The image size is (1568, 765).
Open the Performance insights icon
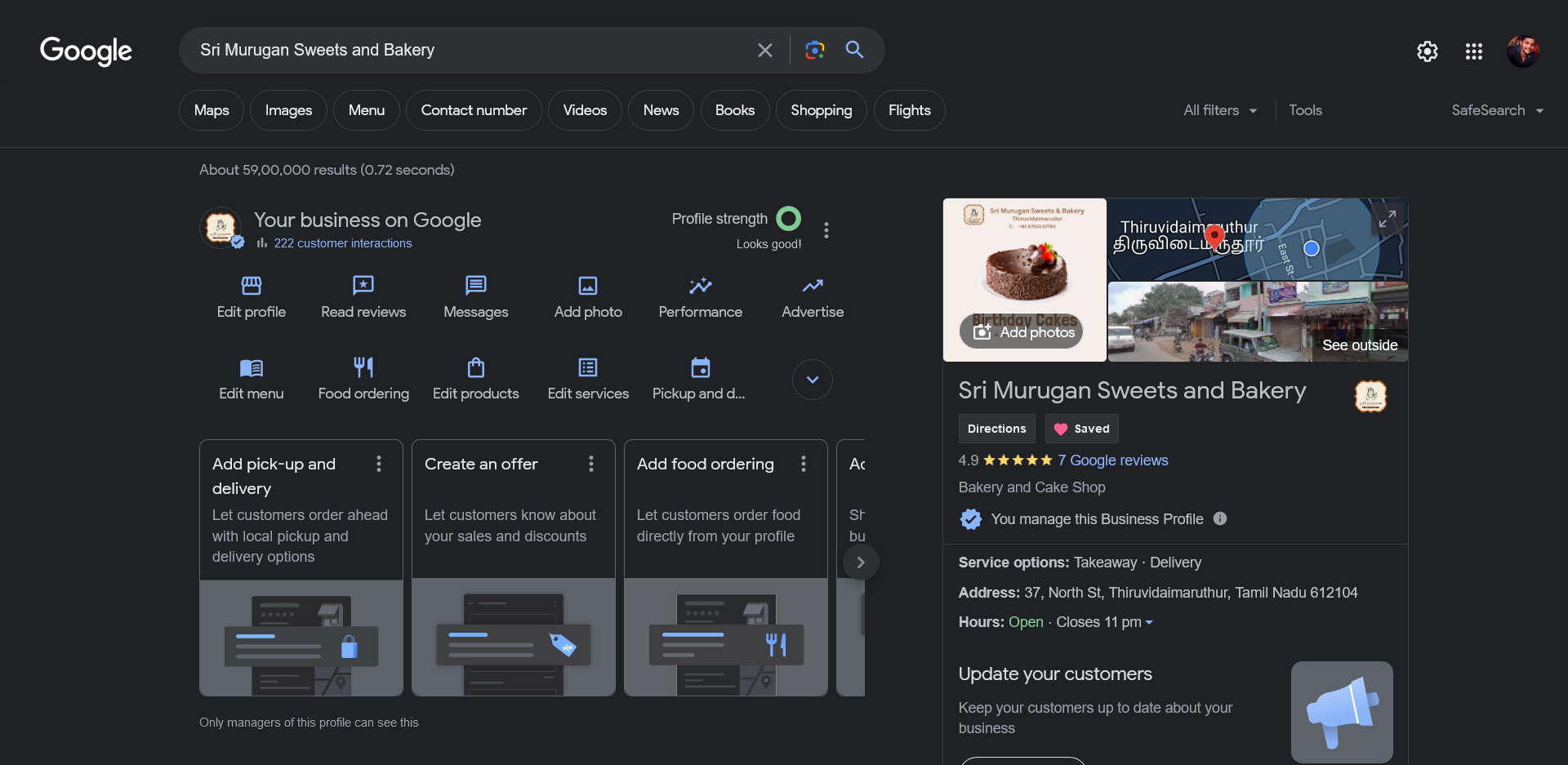[x=700, y=286]
